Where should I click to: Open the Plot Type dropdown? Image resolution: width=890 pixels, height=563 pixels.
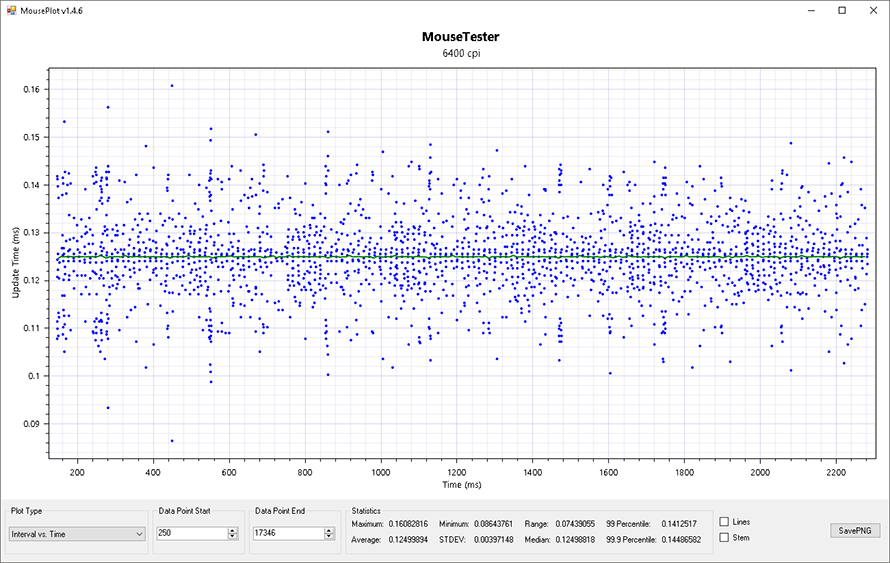(x=77, y=534)
